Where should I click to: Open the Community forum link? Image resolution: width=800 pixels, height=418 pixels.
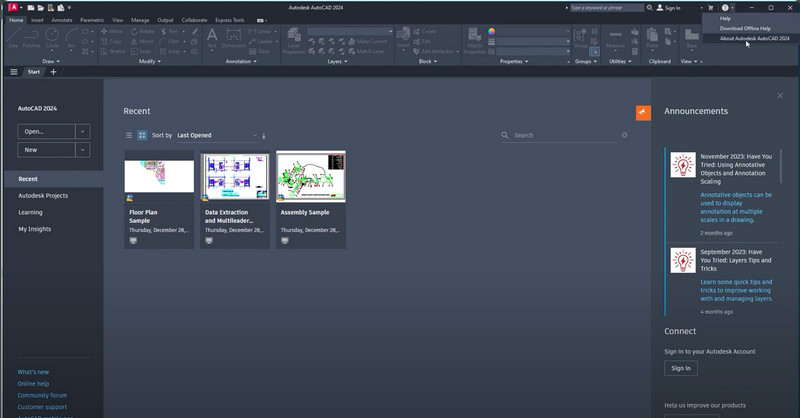point(42,396)
